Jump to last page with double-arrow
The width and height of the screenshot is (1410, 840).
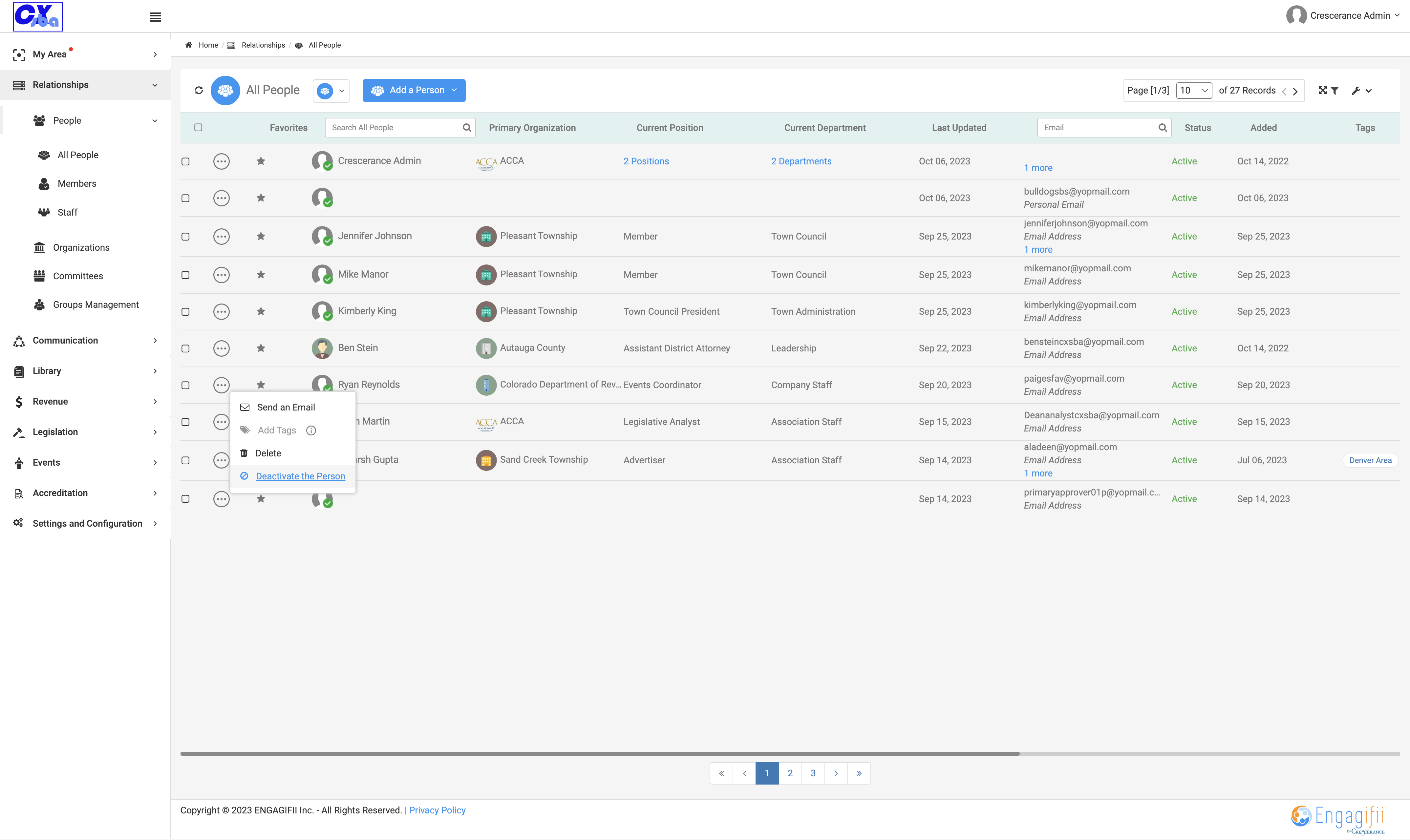click(859, 773)
